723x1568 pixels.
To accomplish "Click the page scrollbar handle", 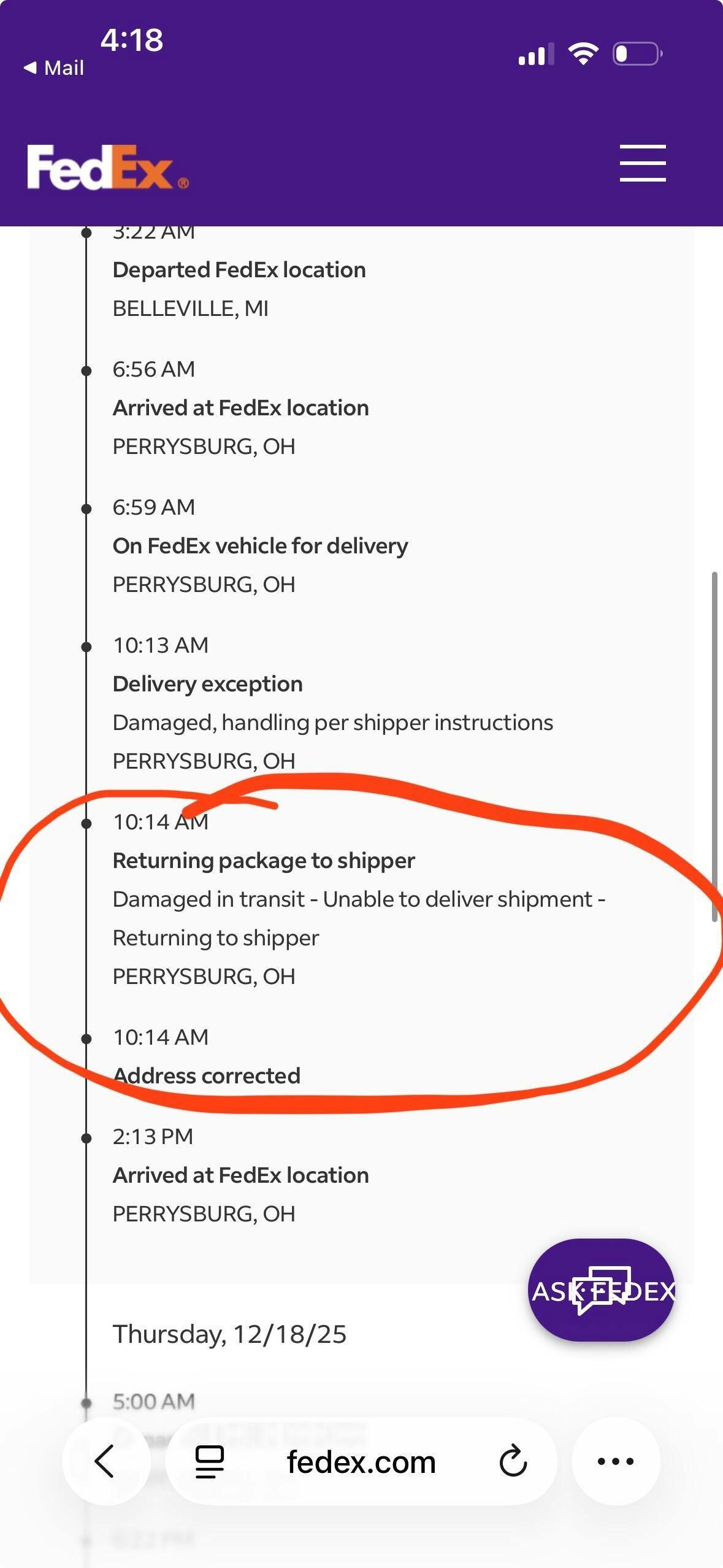I will (x=714, y=745).
